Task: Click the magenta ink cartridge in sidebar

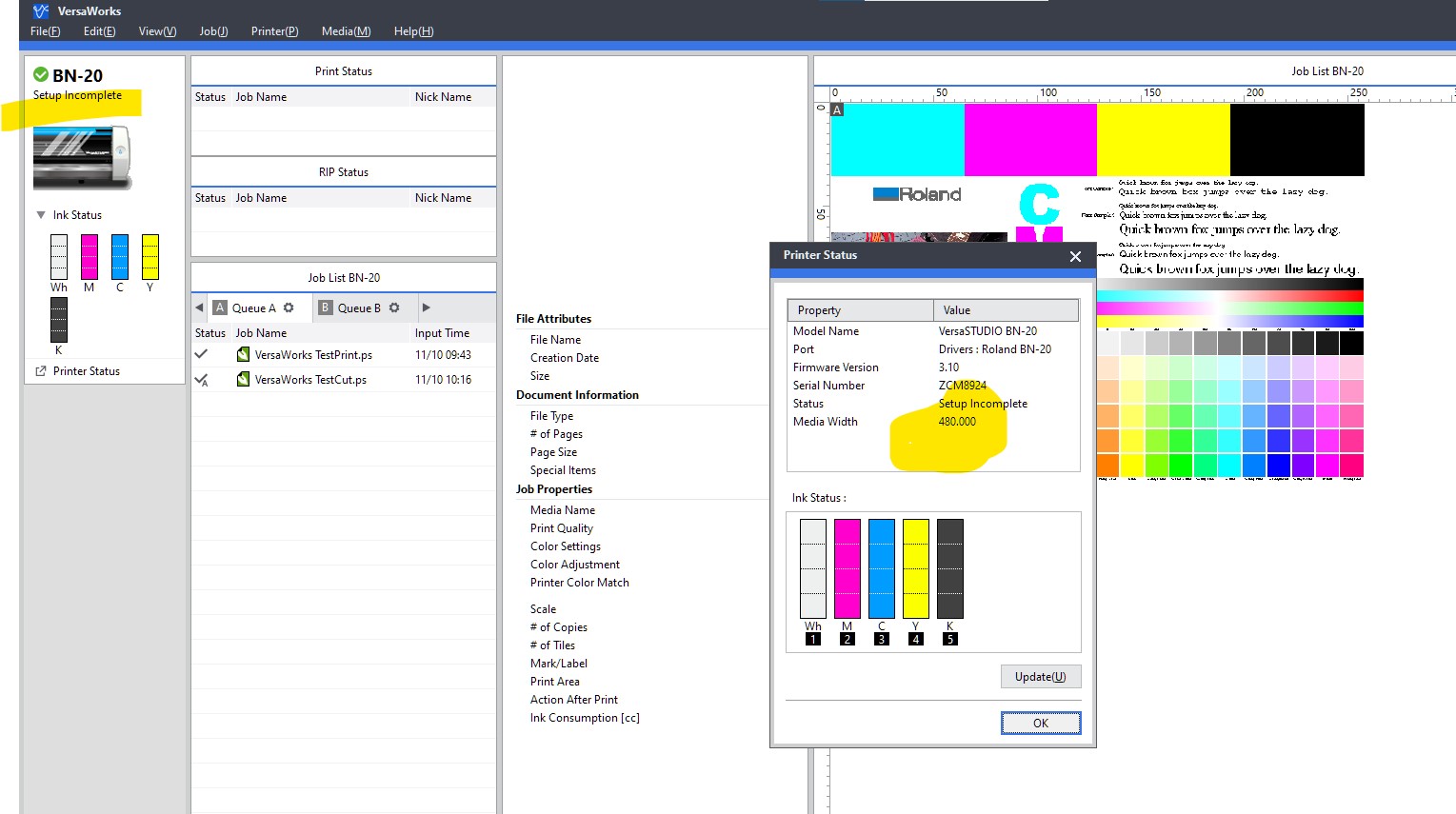Action: (90, 257)
